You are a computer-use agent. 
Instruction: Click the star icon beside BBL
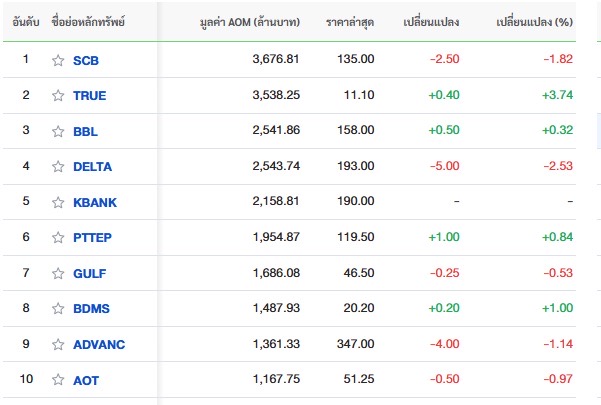pyautogui.click(x=58, y=131)
